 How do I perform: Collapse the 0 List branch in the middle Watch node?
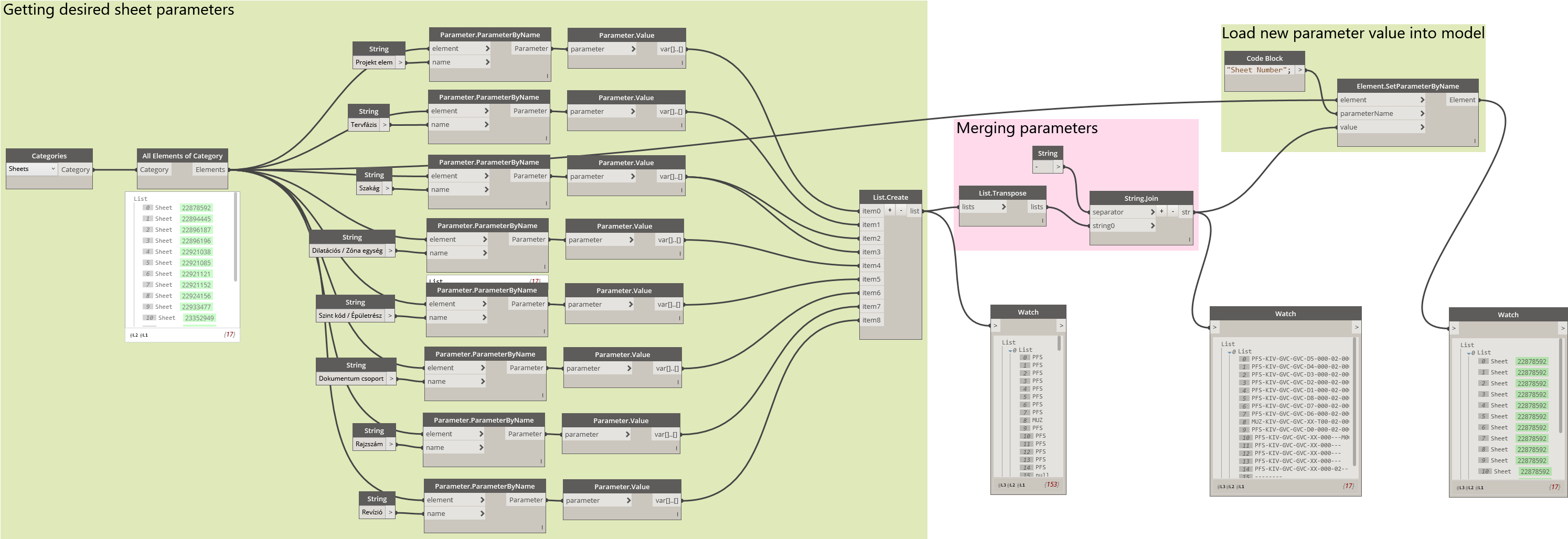[1230, 352]
